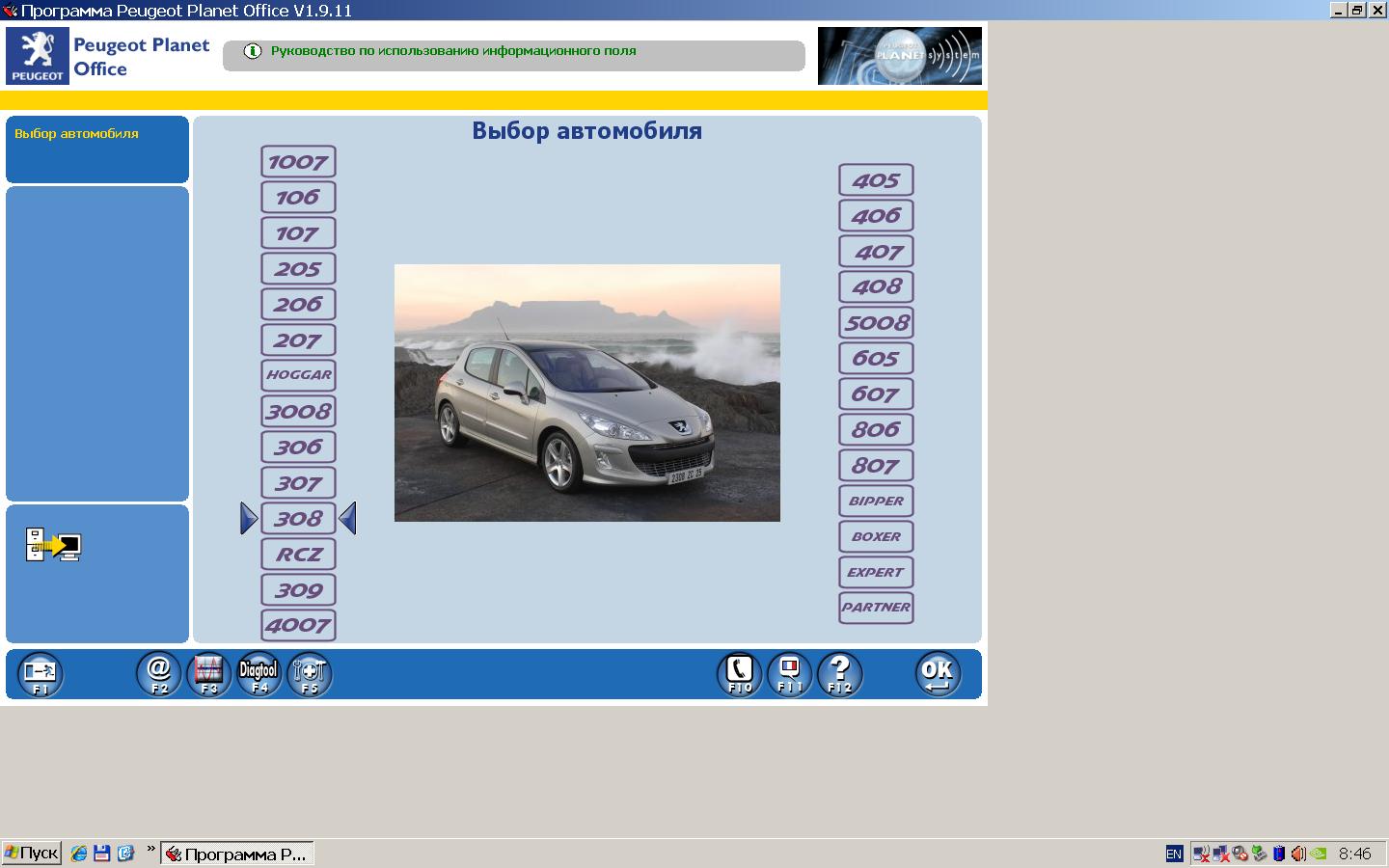Click the F1 exit icon
The image size is (1389, 868).
tap(41, 674)
